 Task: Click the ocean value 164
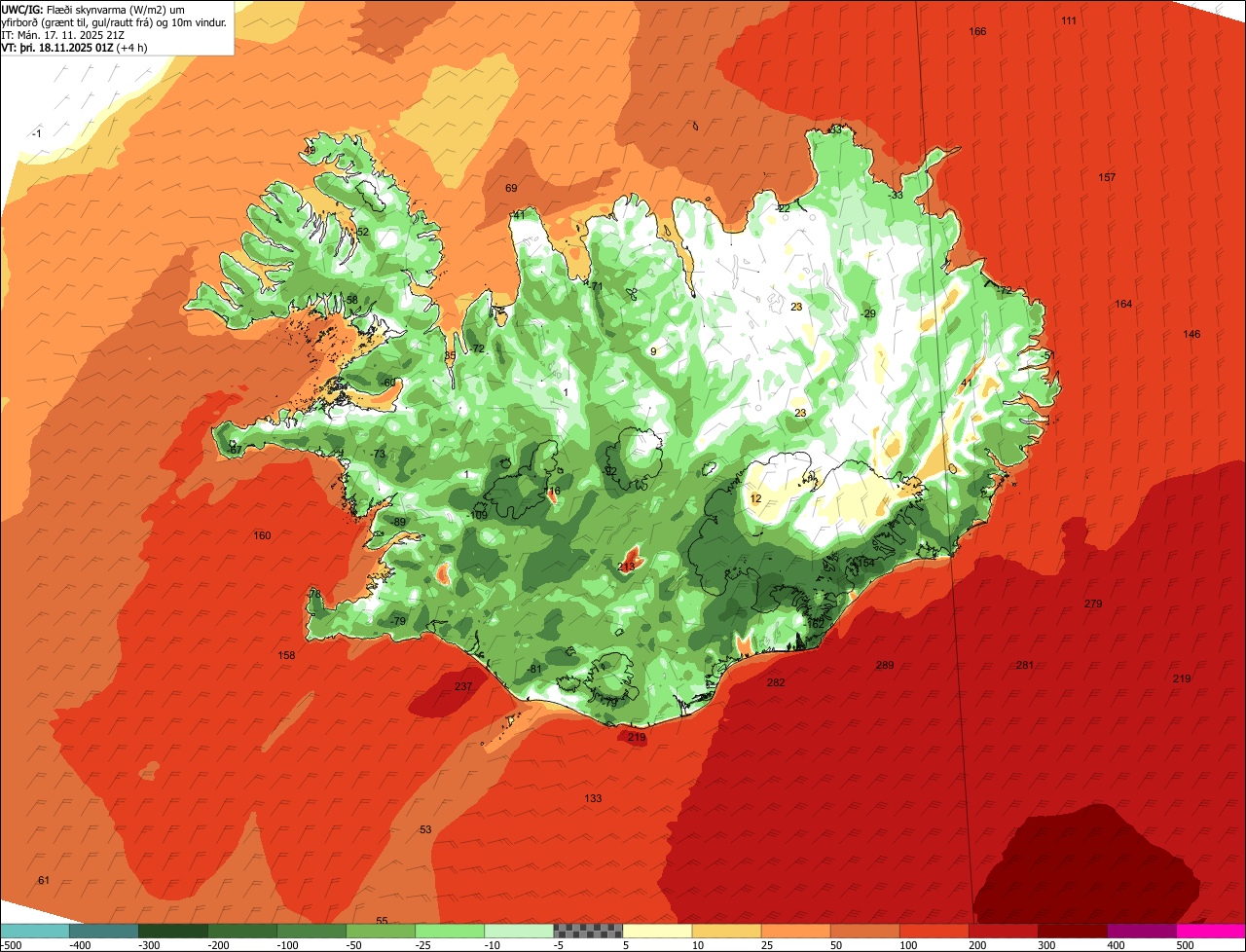tap(1123, 304)
